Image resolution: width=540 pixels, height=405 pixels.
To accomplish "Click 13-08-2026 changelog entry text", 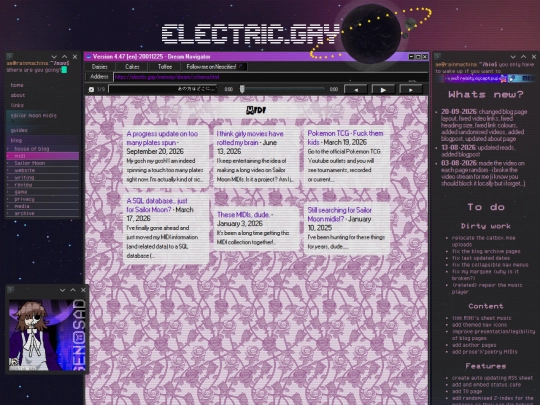I will tap(478, 151).
